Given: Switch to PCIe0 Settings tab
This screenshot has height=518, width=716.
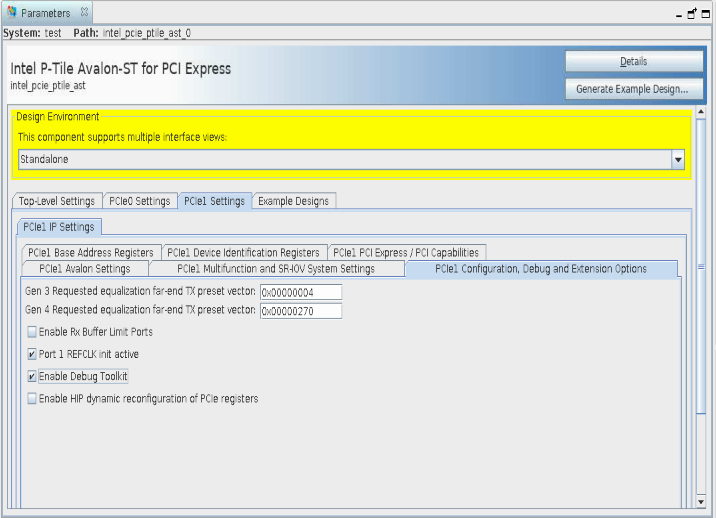Looking at the screenshot, I should coord(140,201).
